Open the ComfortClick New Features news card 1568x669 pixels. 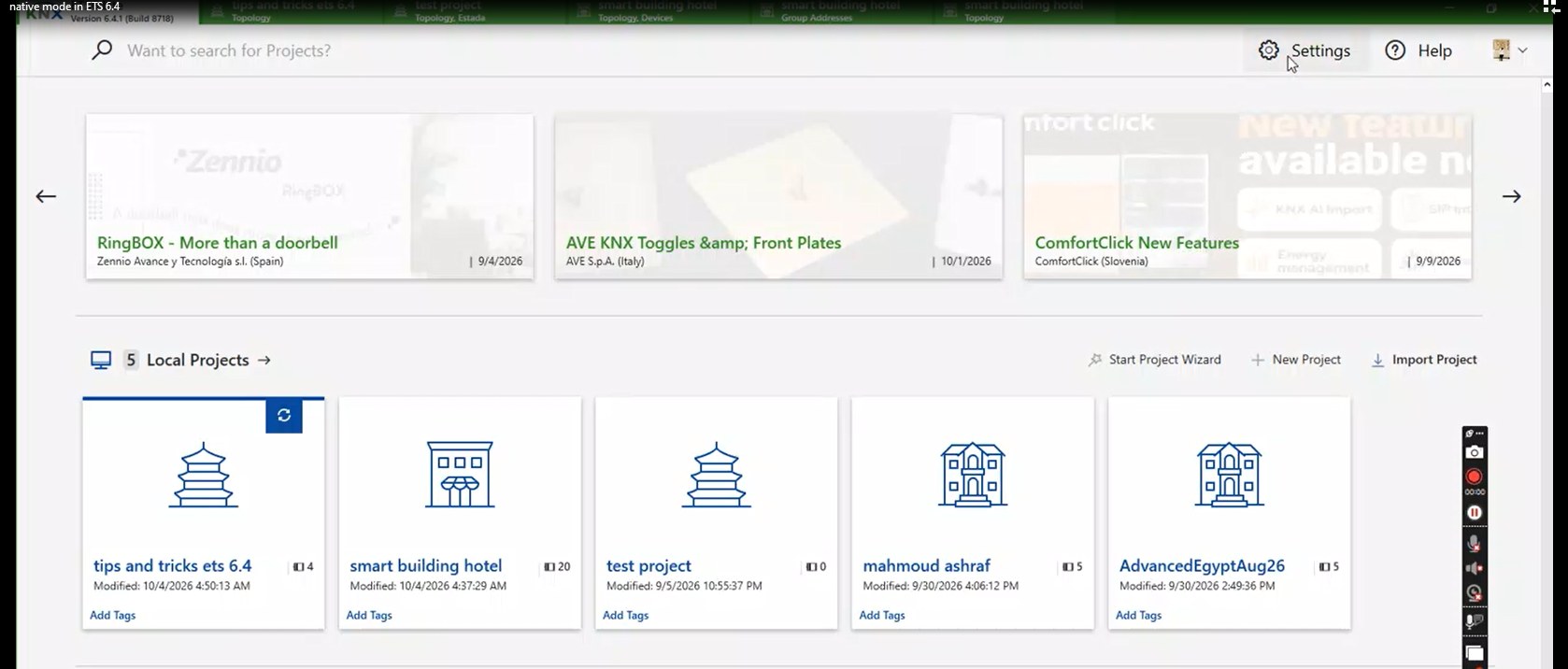[1247, 196]
